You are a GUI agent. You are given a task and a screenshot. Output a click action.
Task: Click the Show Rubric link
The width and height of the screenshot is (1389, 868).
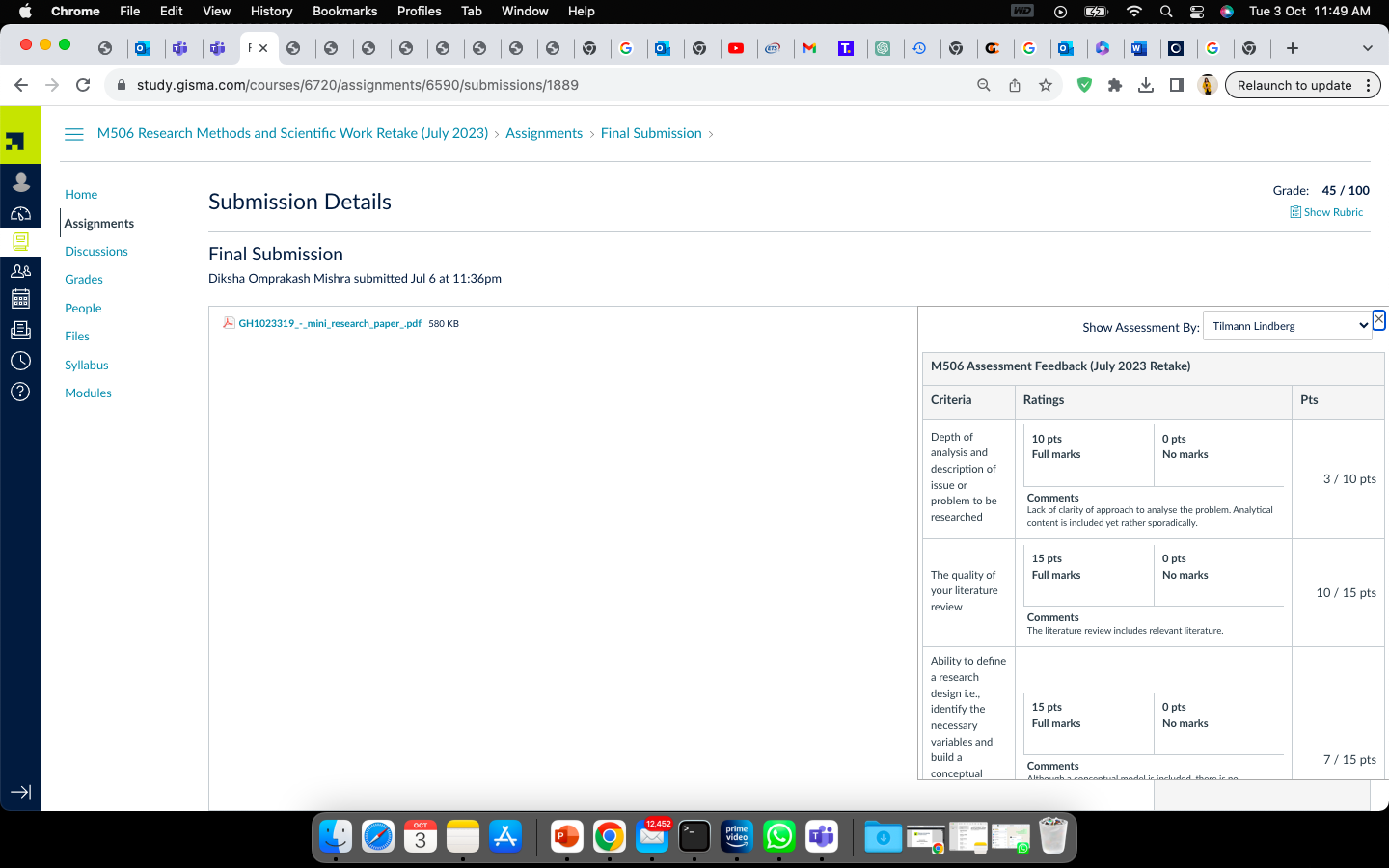click(x=1326, y=212)
